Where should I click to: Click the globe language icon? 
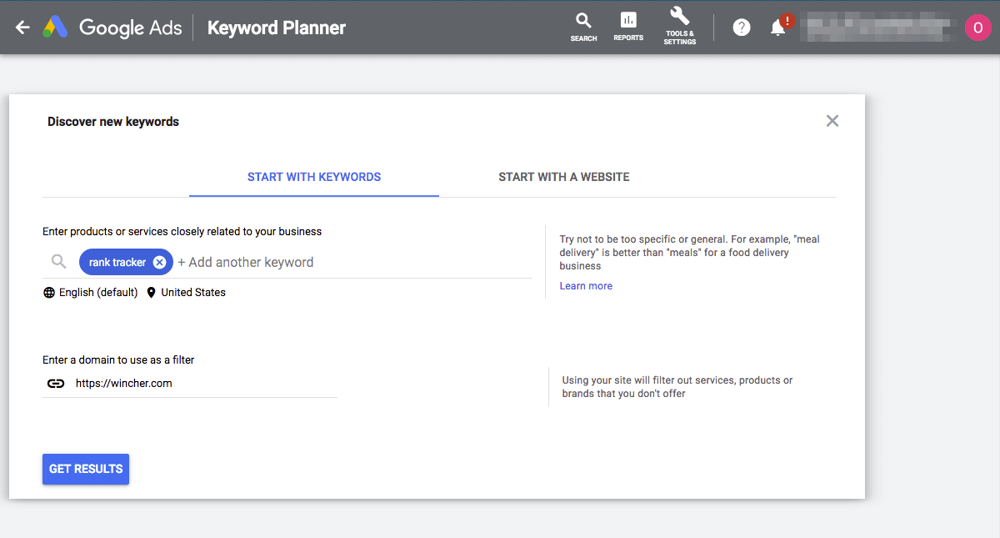tap(49, 293)
